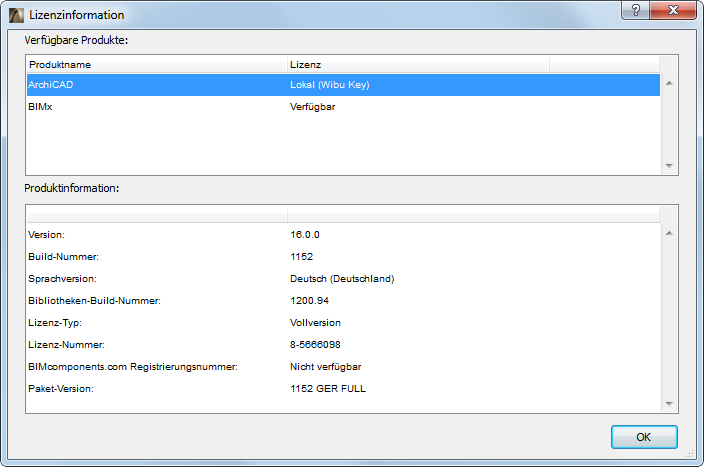This screenshot has width=704, height=467.
Task: Close the Lizenzinformation dialog
Action: 673,10
